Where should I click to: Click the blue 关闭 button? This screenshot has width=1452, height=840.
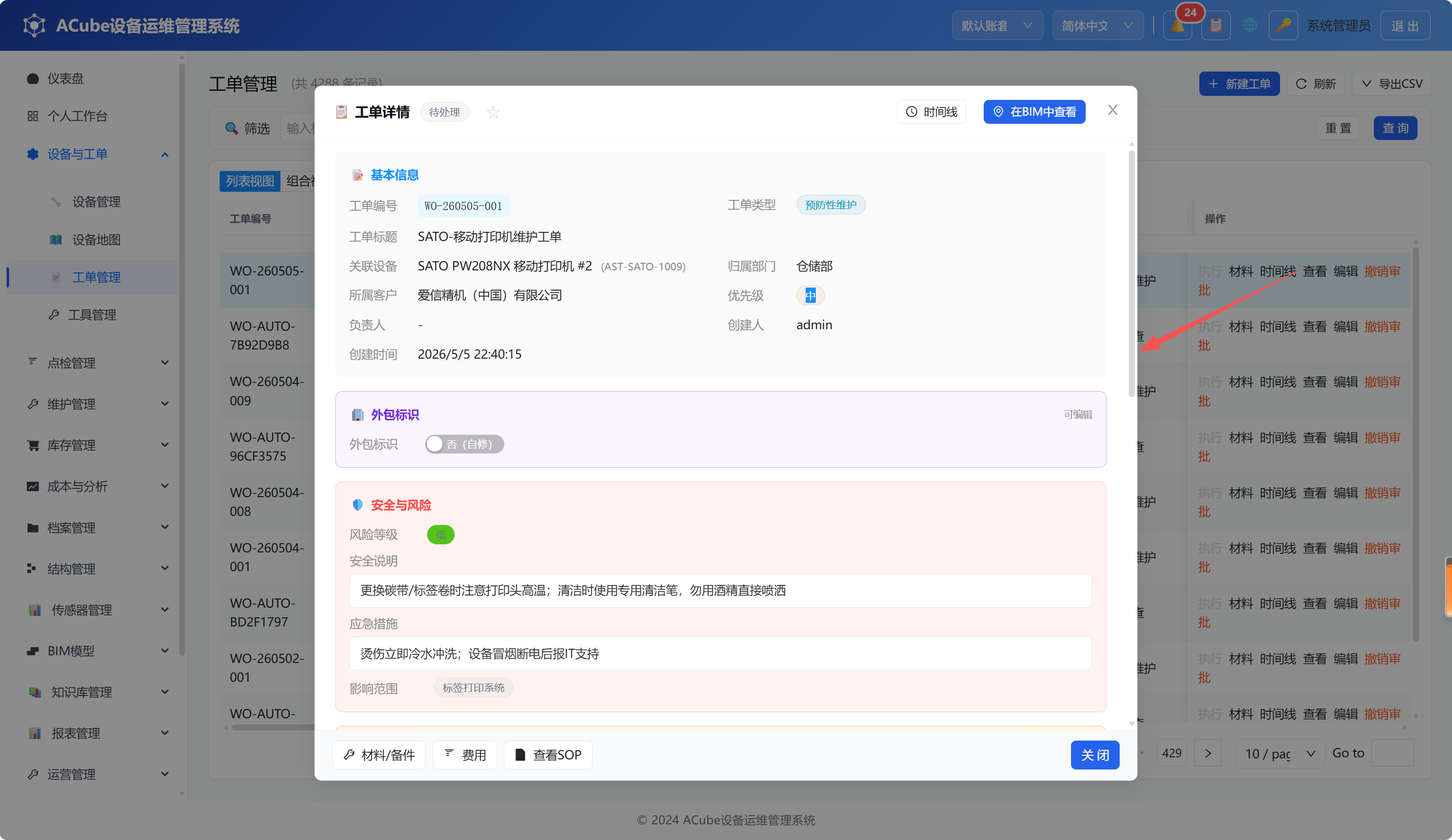point(1095,755)
